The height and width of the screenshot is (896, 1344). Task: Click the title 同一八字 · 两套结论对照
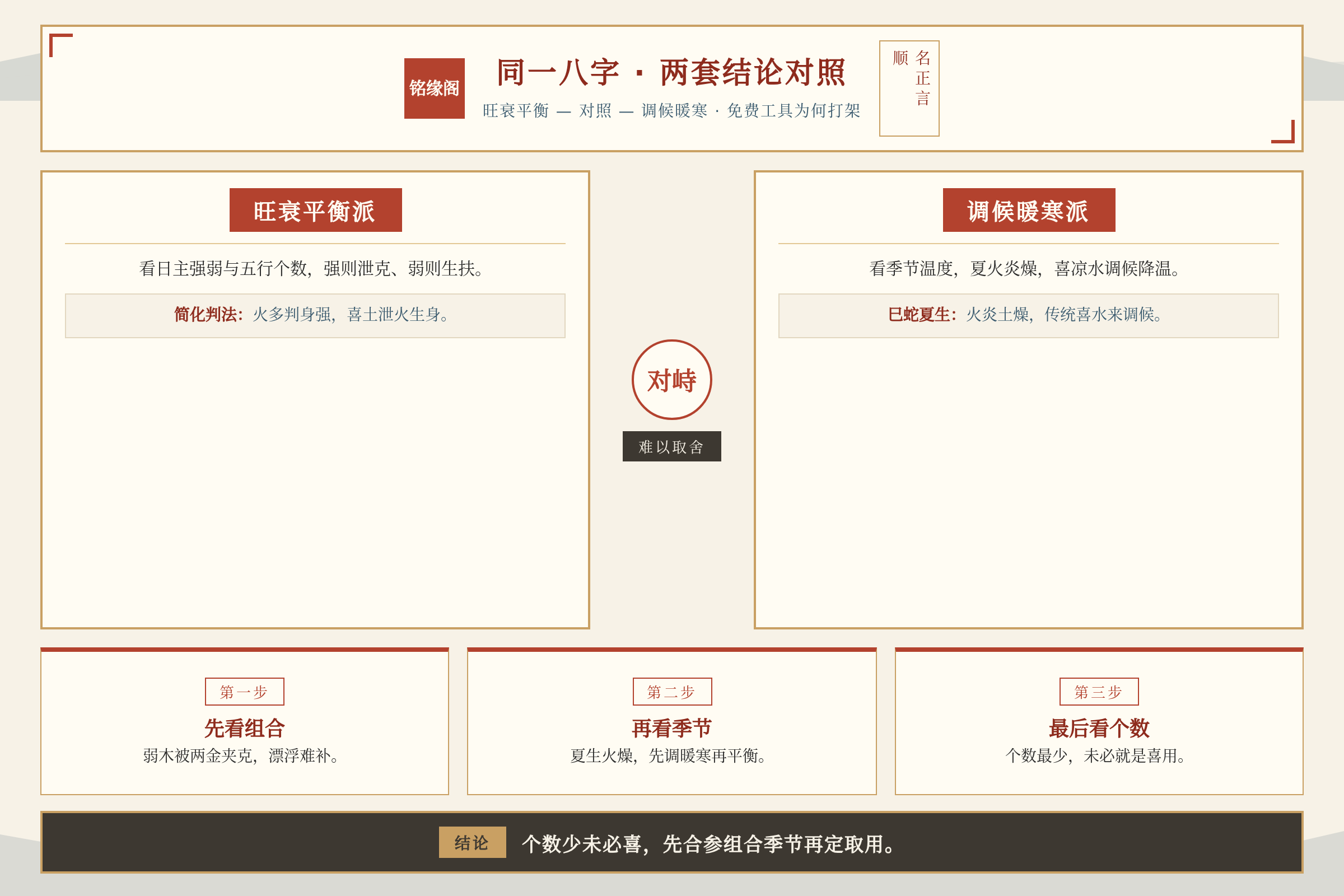[x=671, y=73]
